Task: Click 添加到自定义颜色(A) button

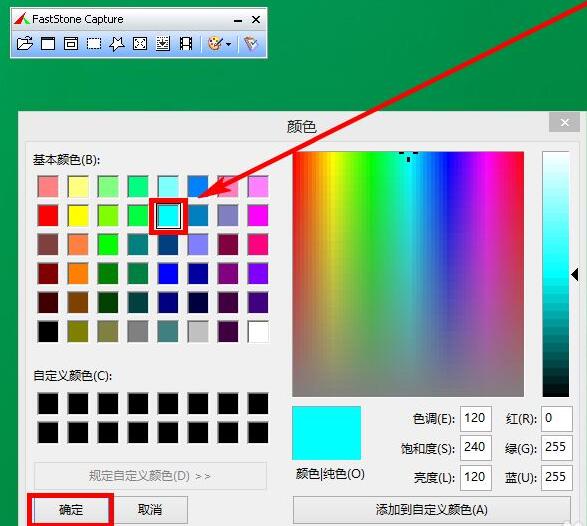Action: pos(432,510)
